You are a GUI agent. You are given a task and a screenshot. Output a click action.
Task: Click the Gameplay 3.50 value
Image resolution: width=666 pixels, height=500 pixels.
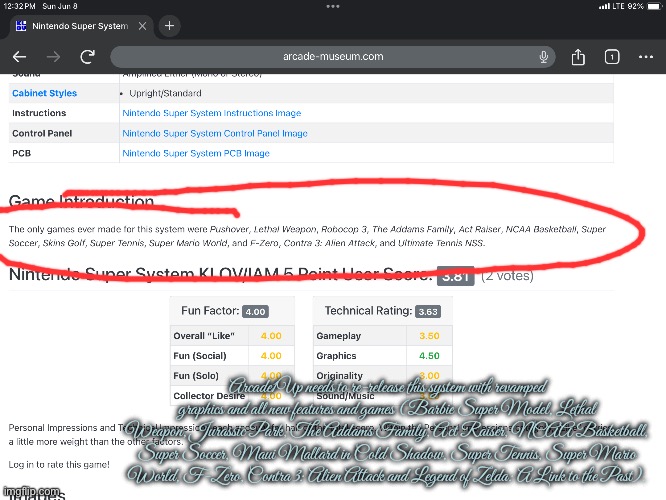(429, 336)
